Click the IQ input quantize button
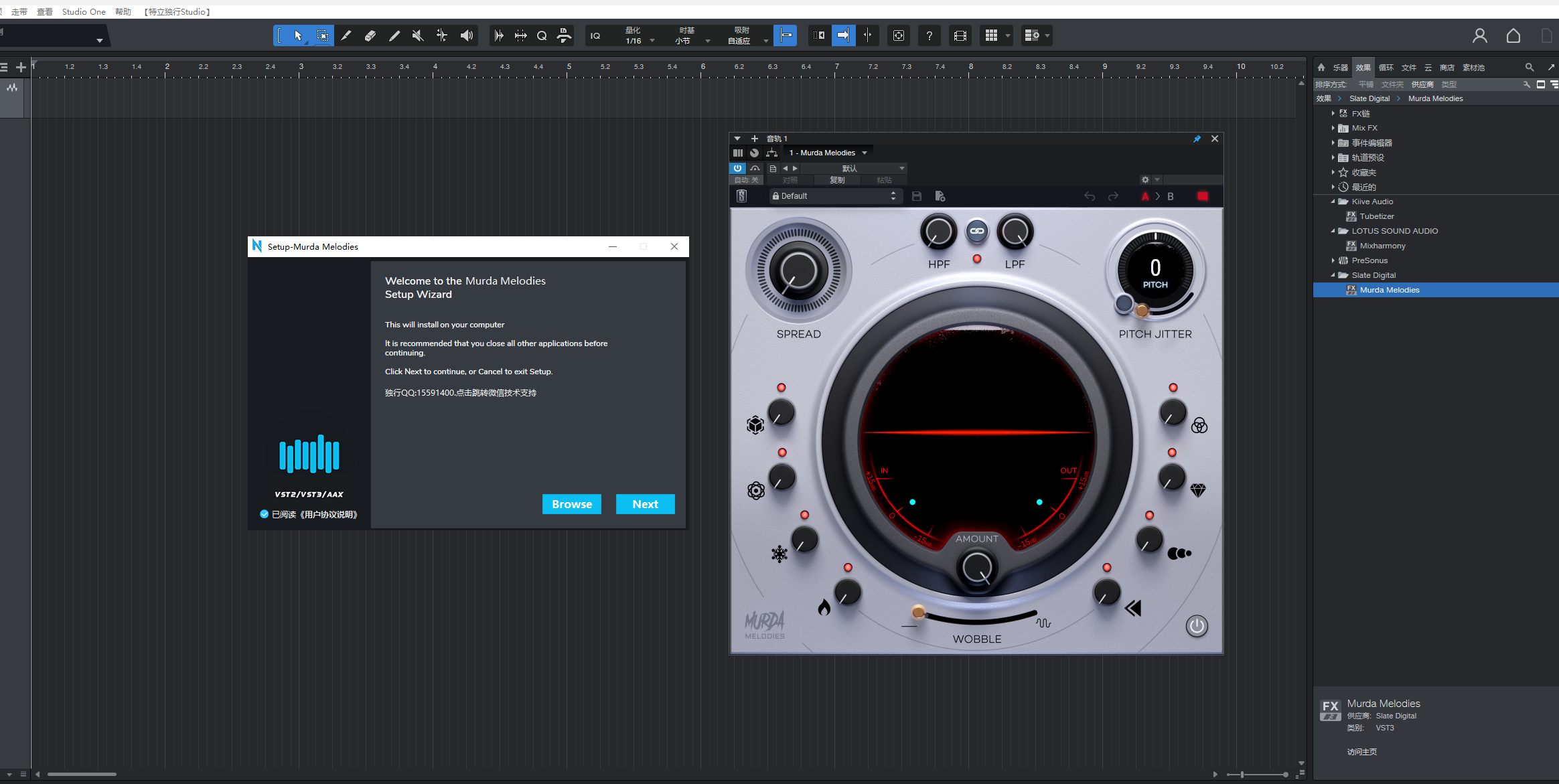 595,35
